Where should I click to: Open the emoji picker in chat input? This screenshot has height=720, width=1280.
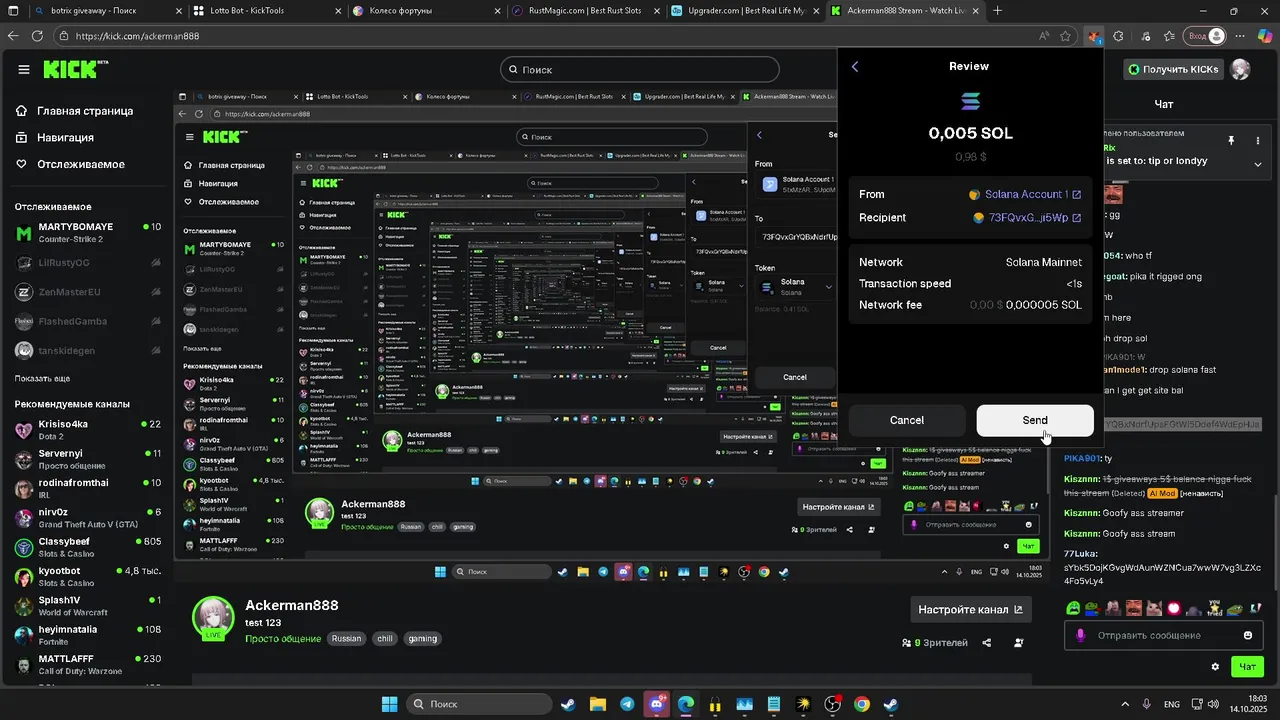[1247, 635]
